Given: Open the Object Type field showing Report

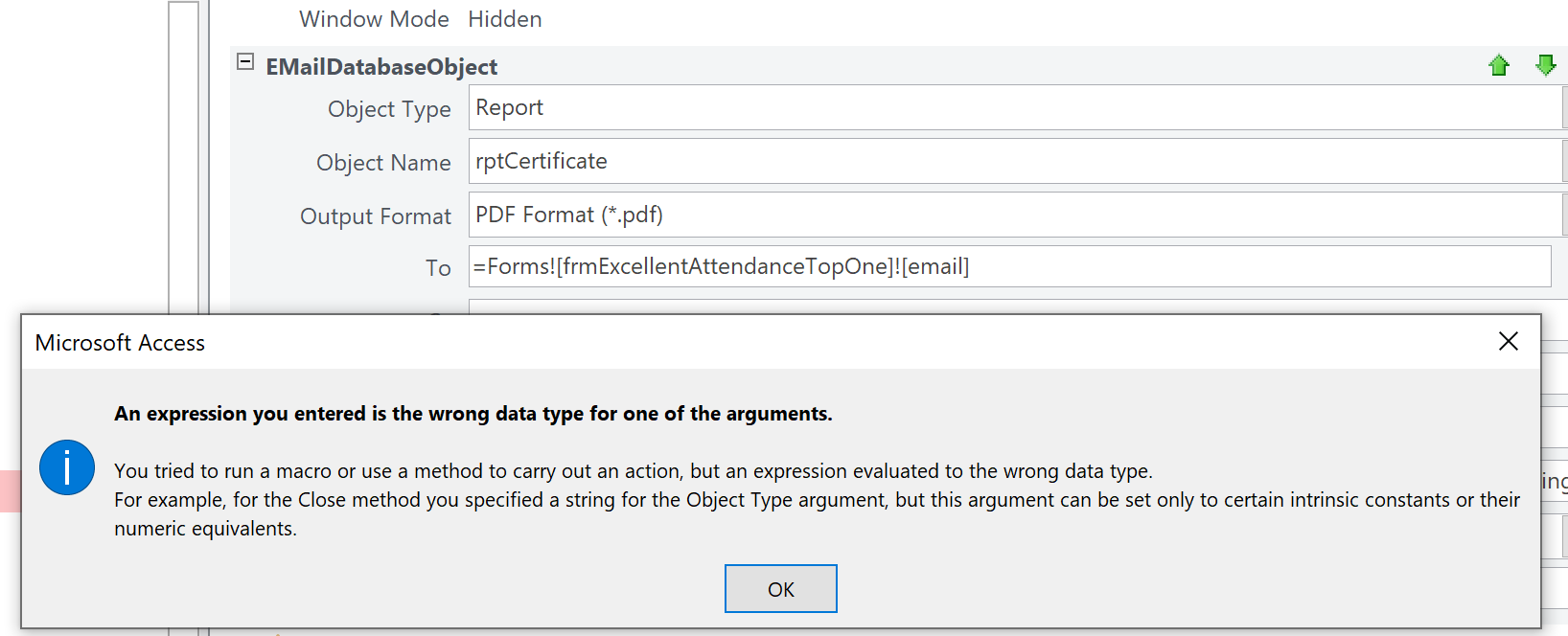Looking at the screenshot, I should point(1014,108).
